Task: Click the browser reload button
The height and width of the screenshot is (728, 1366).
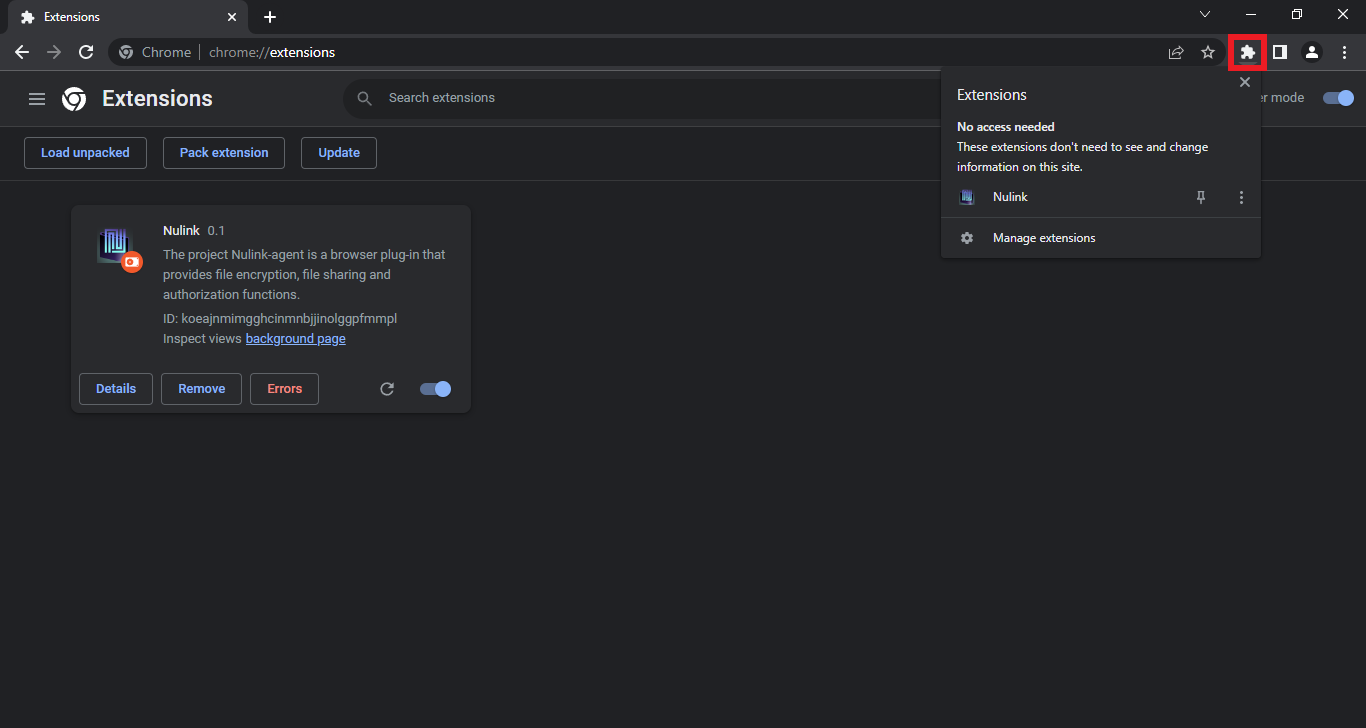Action: (86, 52)
